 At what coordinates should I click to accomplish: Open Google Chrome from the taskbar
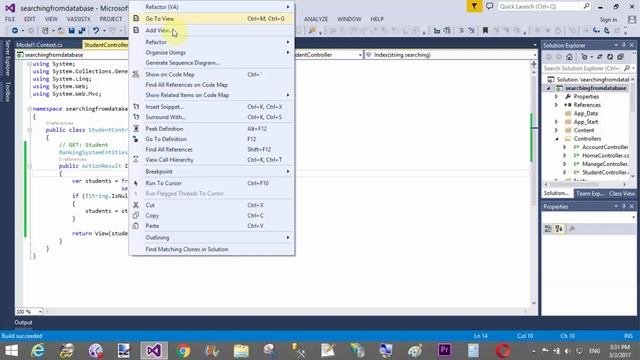183,351
